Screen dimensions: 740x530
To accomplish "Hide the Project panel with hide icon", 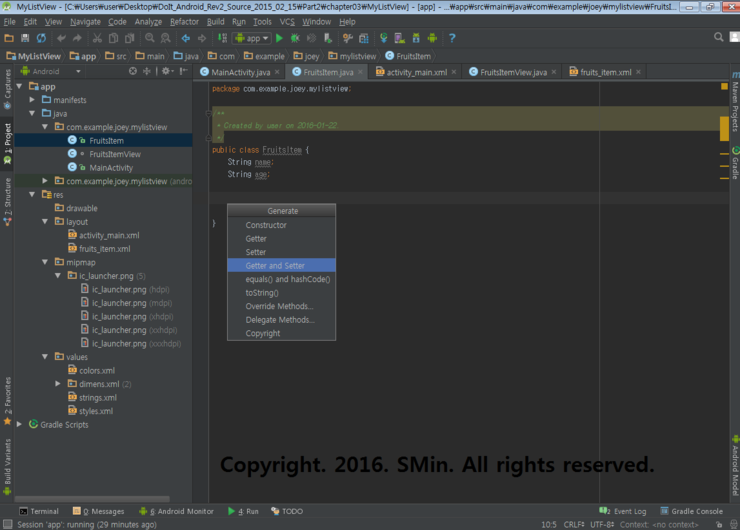I will [184, 71].
